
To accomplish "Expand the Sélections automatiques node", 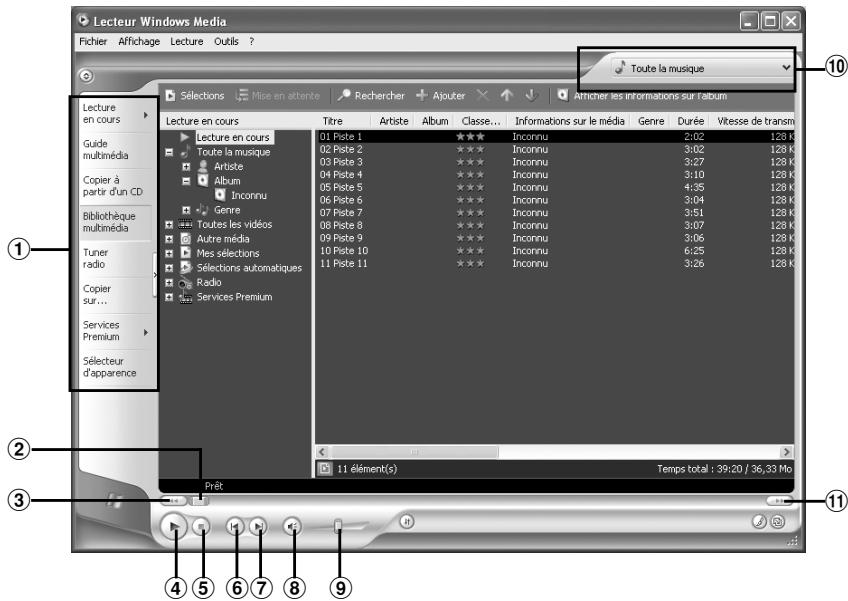I will (169, 268).
